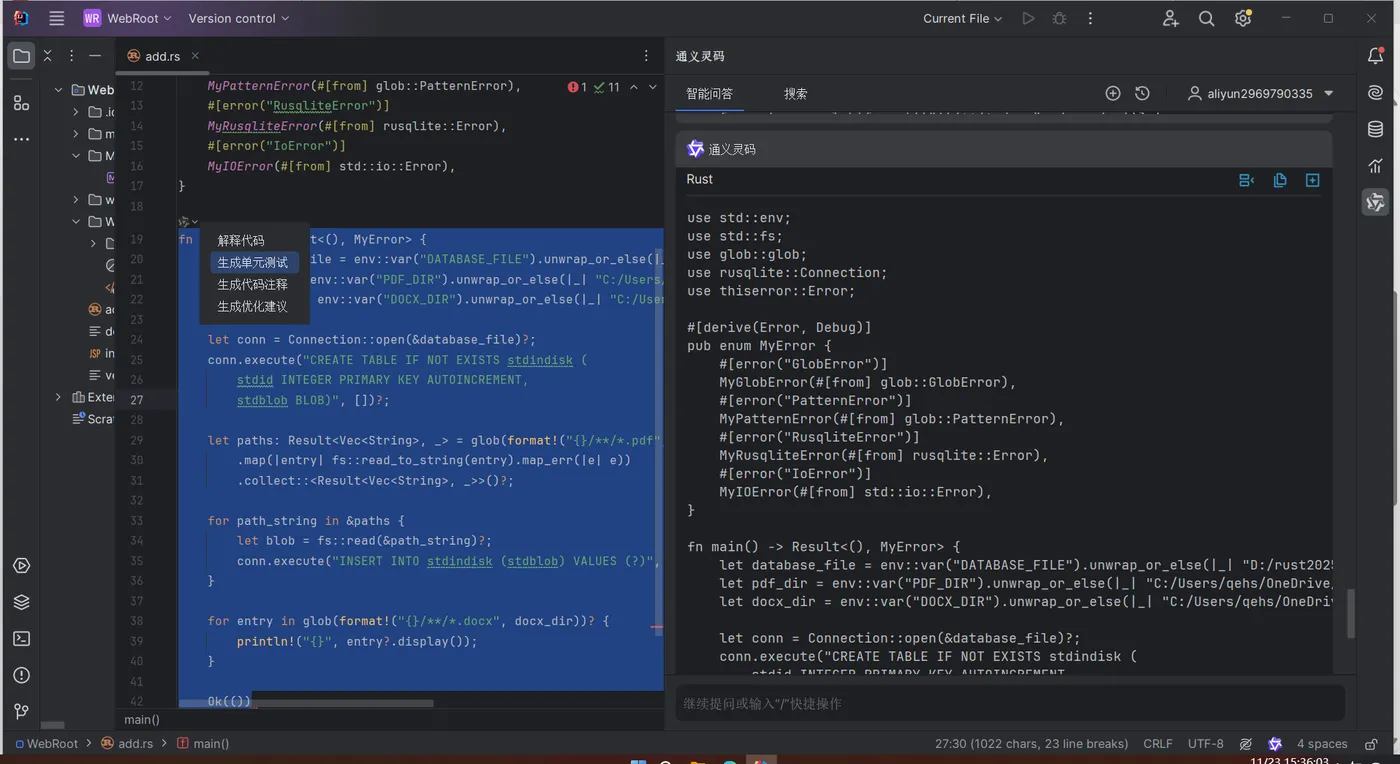Image resolution: width=1400 pixels, height=764 pixels.
Task: Open the CRLF line separator selector
Action: click(x=1158, y=744)
